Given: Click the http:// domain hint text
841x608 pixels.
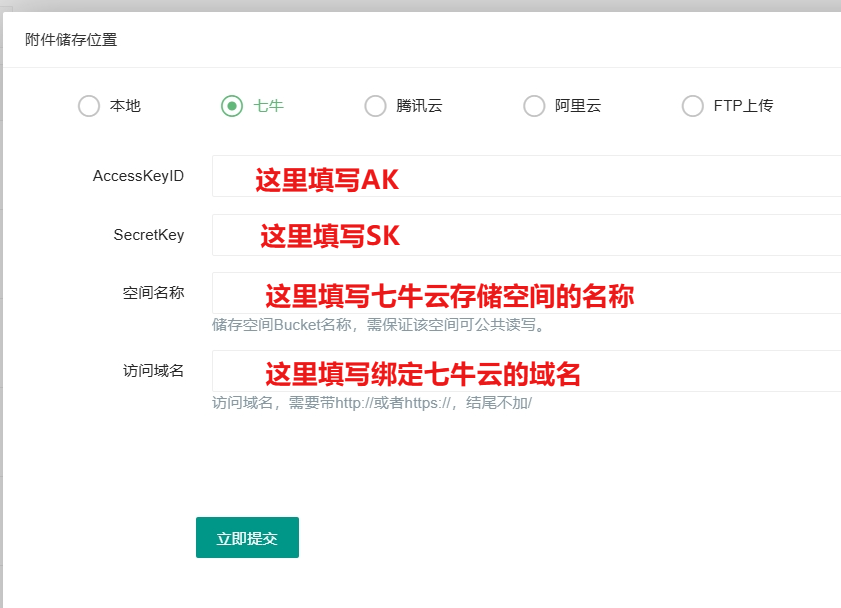Looking at the screenshot, I should (x=372, y=403).
